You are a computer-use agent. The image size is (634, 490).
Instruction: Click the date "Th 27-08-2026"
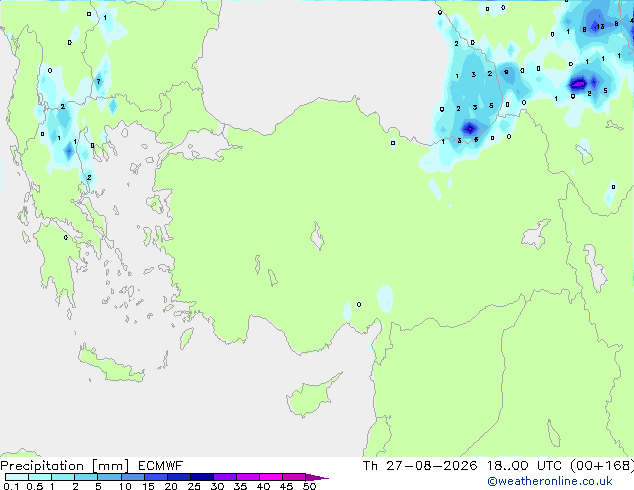(420, 466)
